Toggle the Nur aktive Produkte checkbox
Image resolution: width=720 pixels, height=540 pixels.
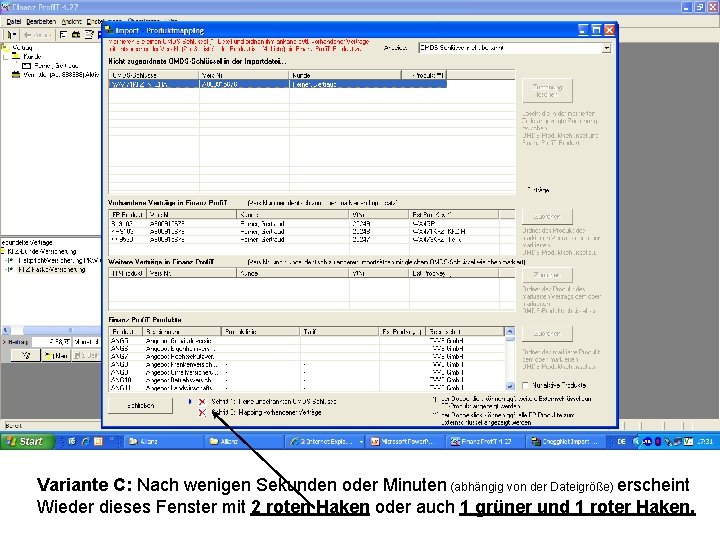tap(526, 385)
